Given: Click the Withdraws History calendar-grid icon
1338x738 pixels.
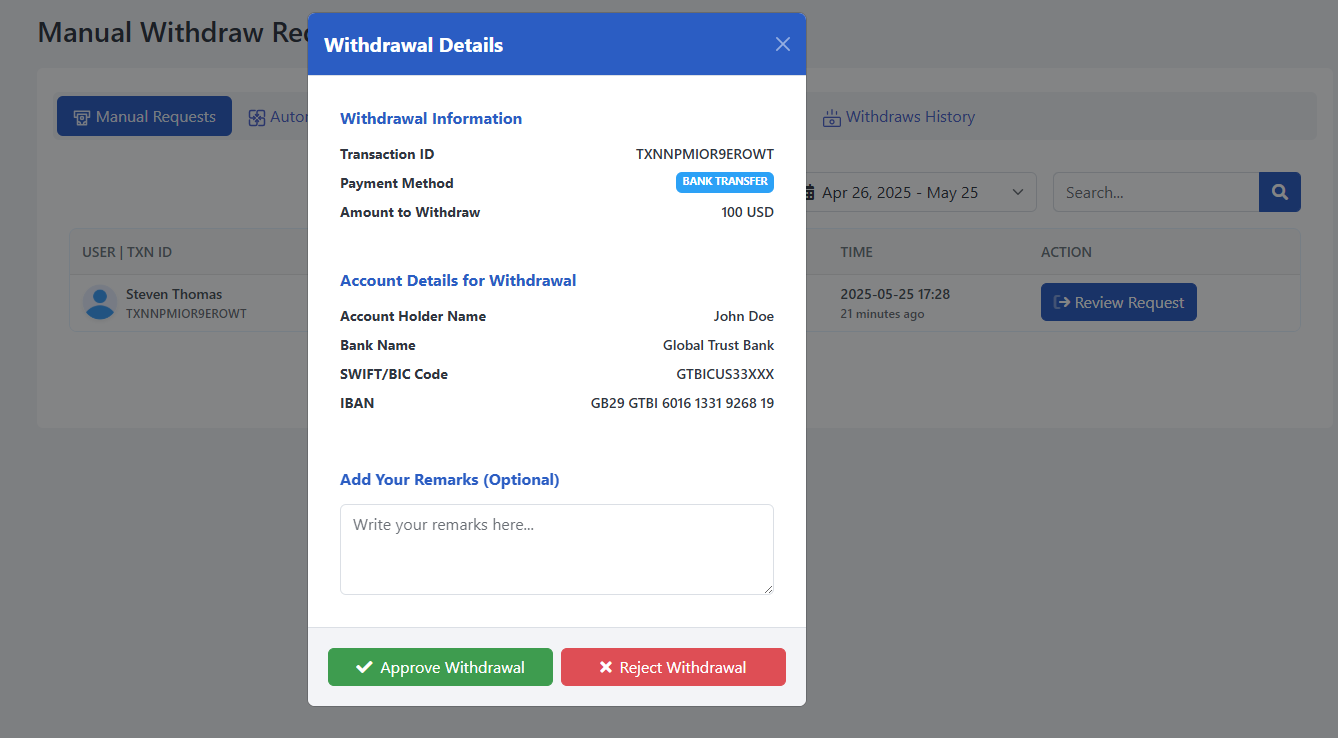Looking at the screenshot, I should click(x=831, y=117).
